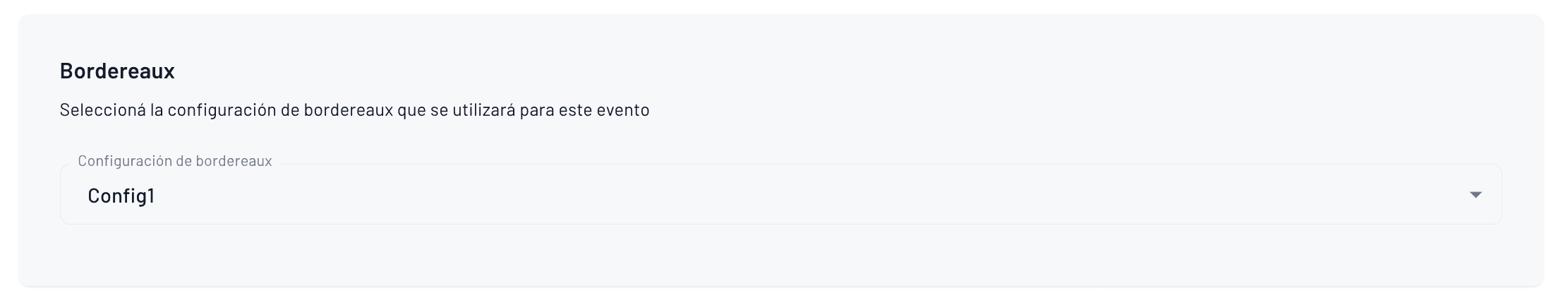Click the Bordereaux section heading
The width and height of the screenshot is (1568, 305).
(117, 71)
